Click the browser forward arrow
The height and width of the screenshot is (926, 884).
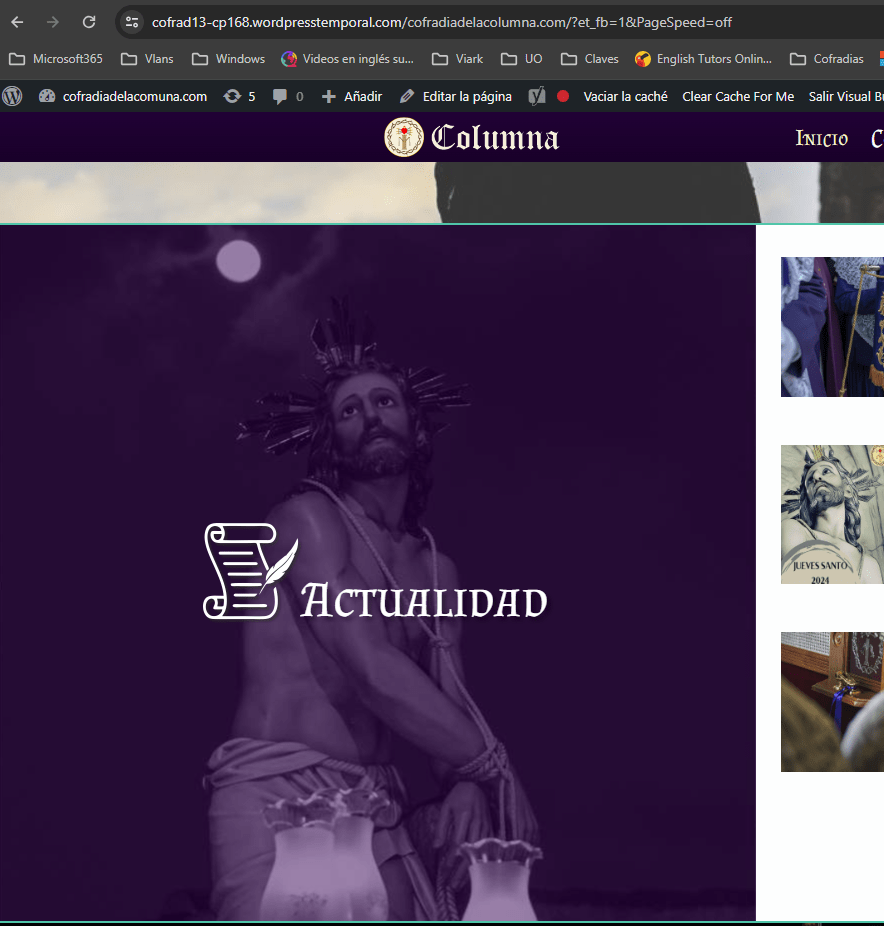coord(53,22)
